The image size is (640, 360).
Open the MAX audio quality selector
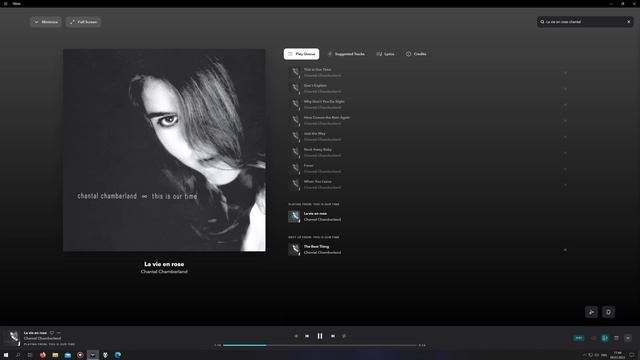pyautogui.click(x=579, y=338)
